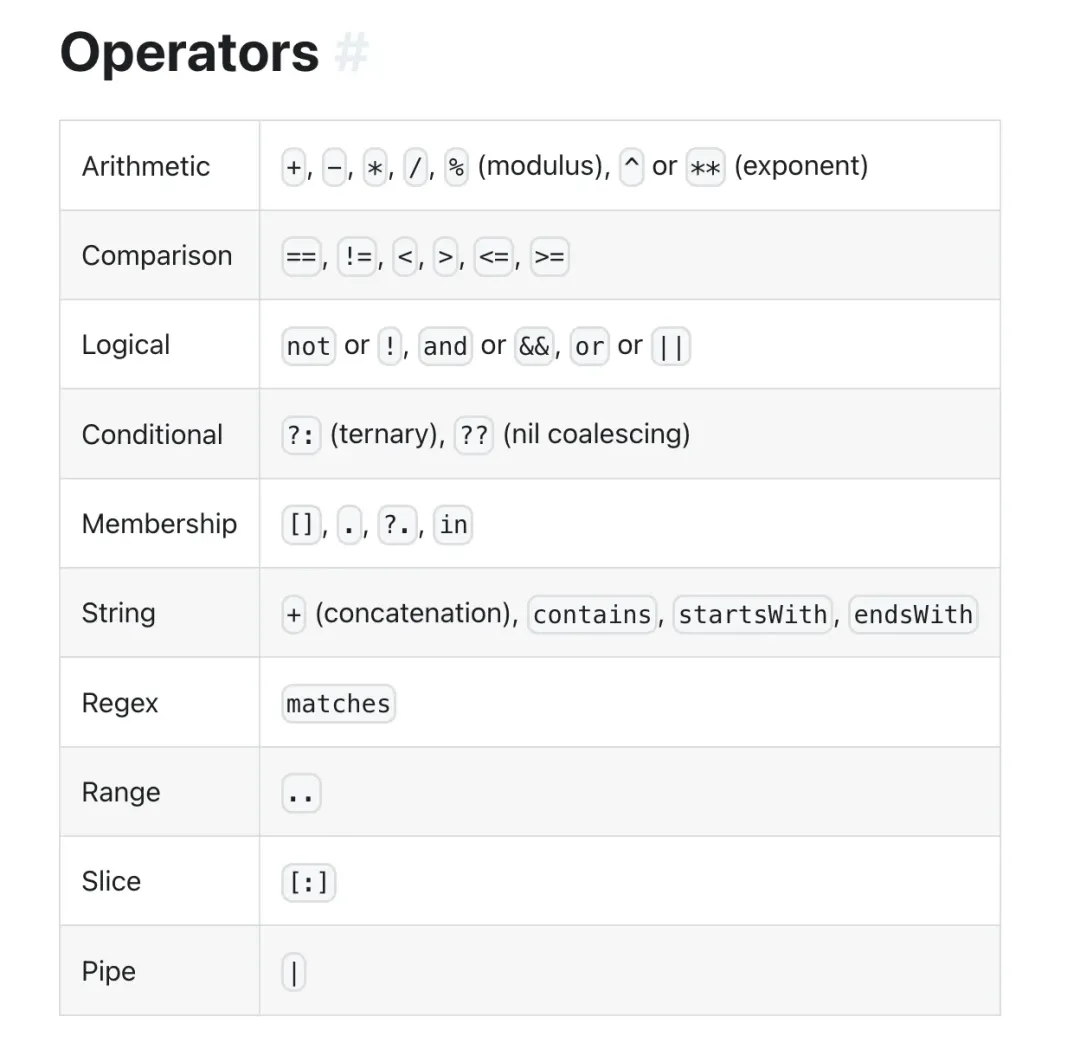Click the not-equal operator code
Image resolution: width=1080 pixels, height=1049 pixels.
click(356, 257)
